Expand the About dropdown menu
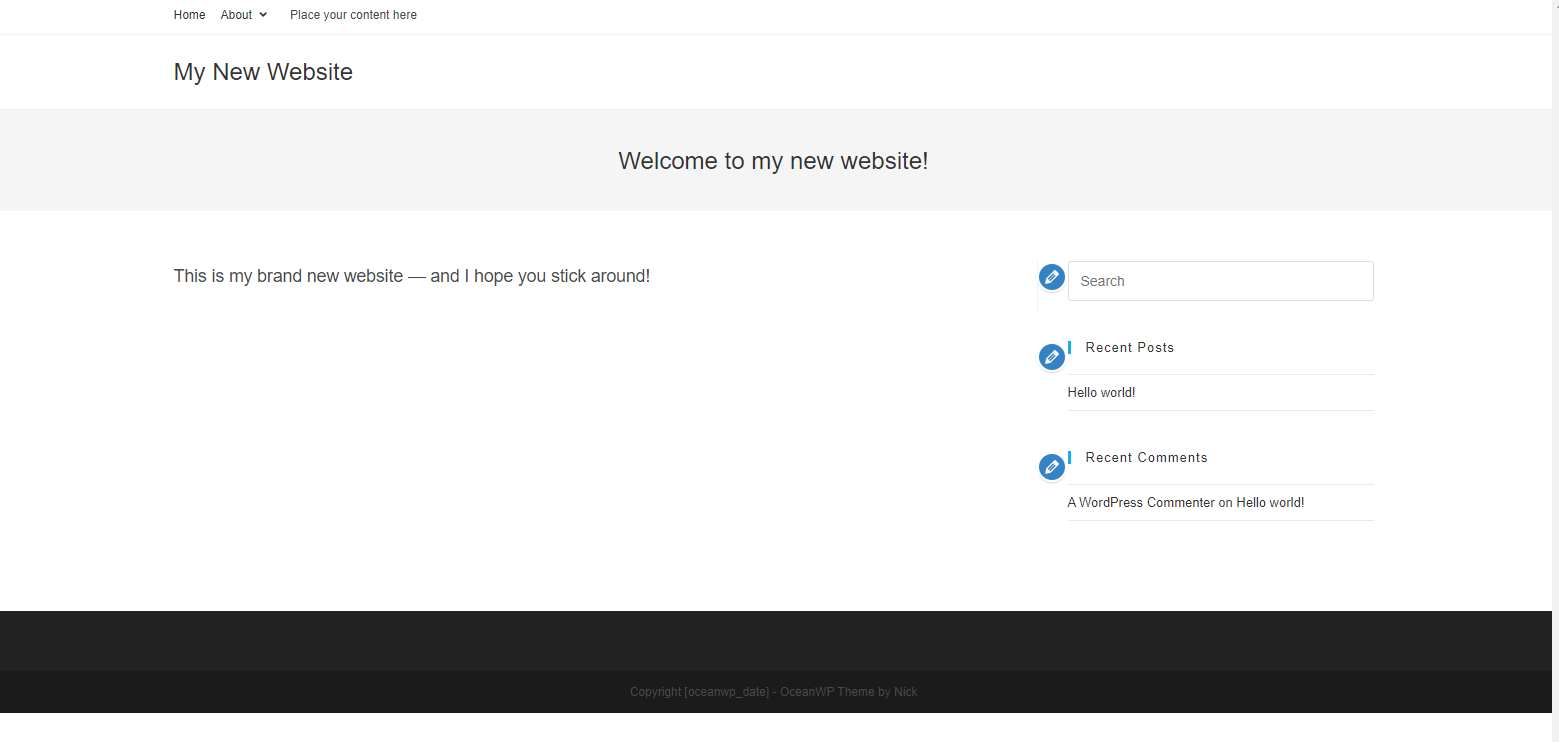 coord(243,14)
